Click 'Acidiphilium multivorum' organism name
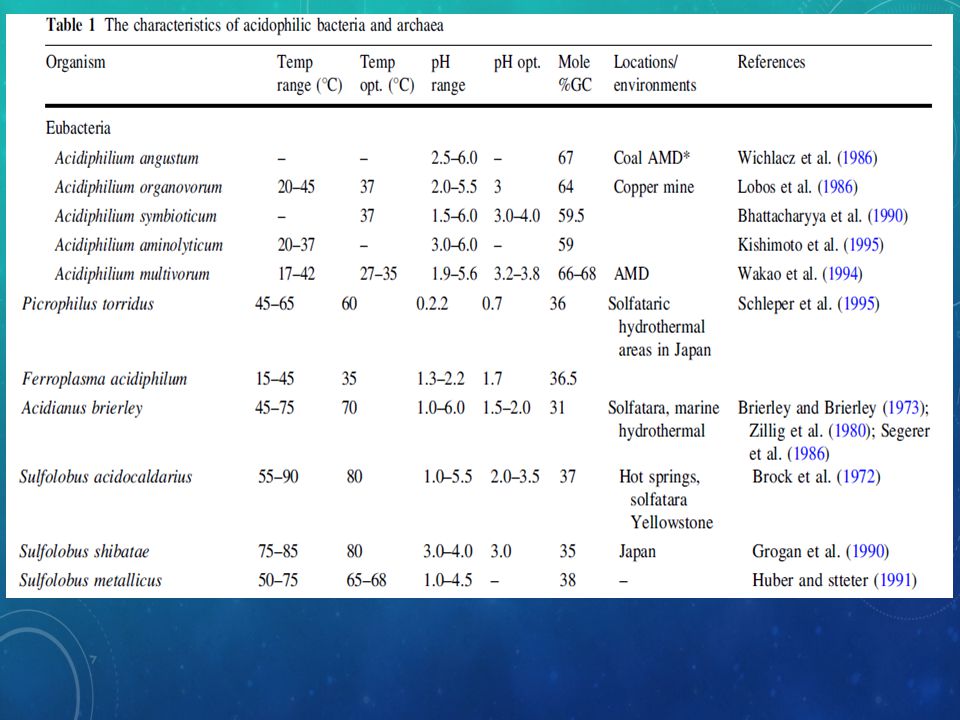960x720 pixels. coord(132,274)
